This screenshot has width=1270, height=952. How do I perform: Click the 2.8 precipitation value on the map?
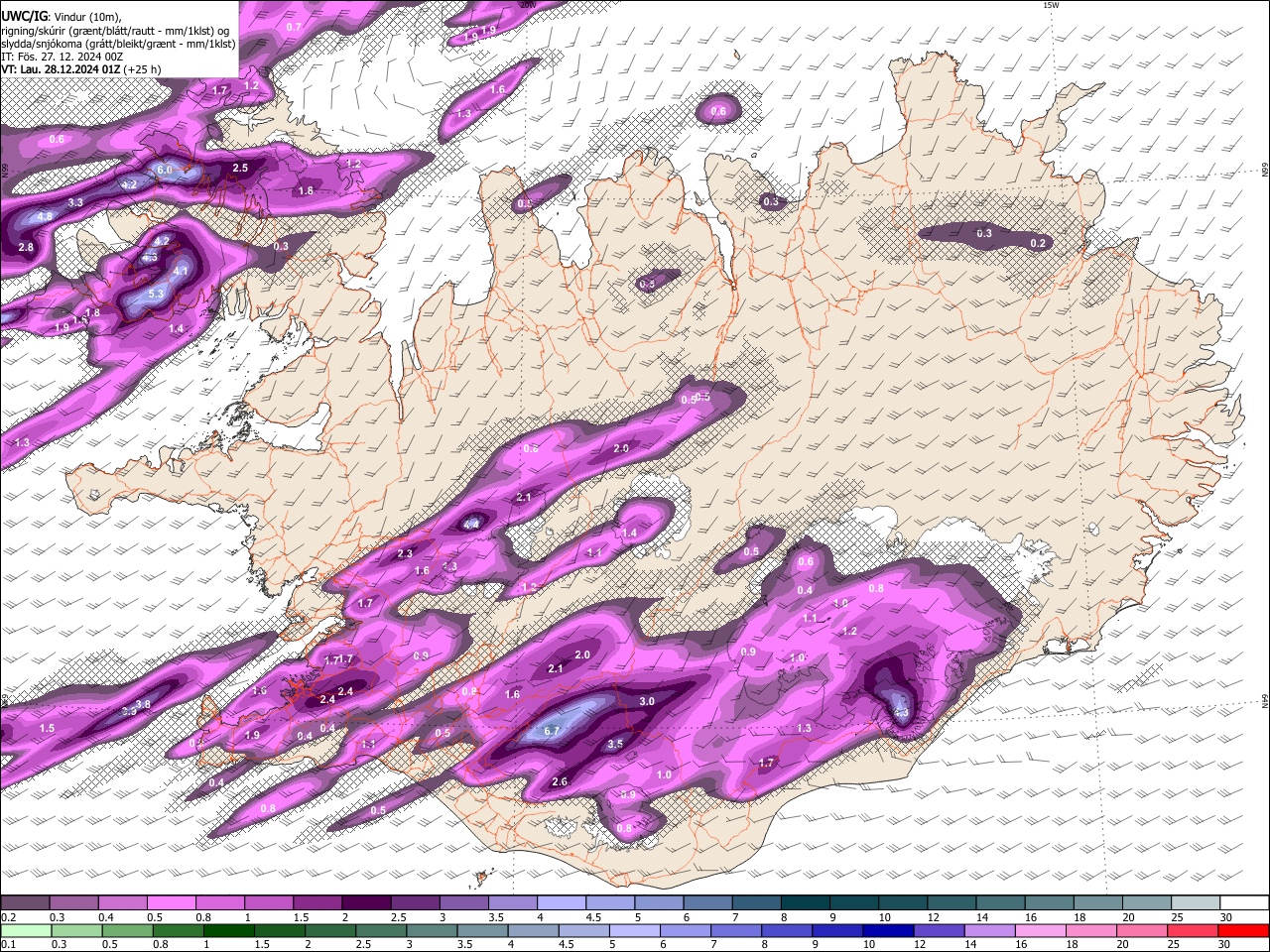coord(26,247)
